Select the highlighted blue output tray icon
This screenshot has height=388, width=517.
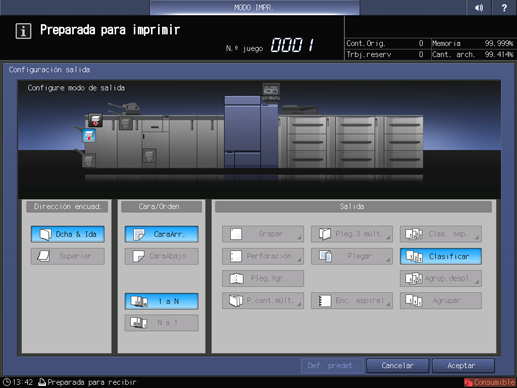[x=89, y=136]
